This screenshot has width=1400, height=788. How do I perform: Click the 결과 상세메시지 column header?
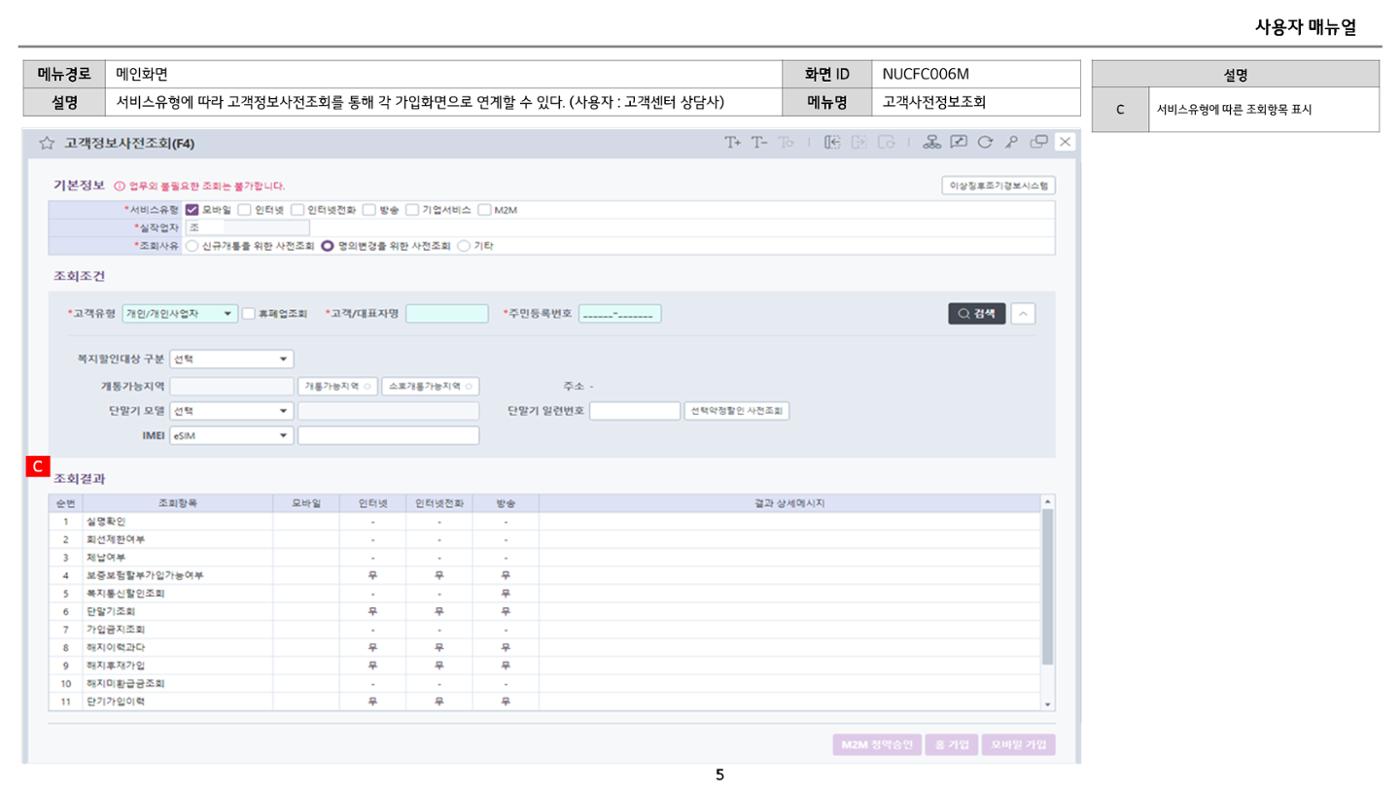[790, 502]
